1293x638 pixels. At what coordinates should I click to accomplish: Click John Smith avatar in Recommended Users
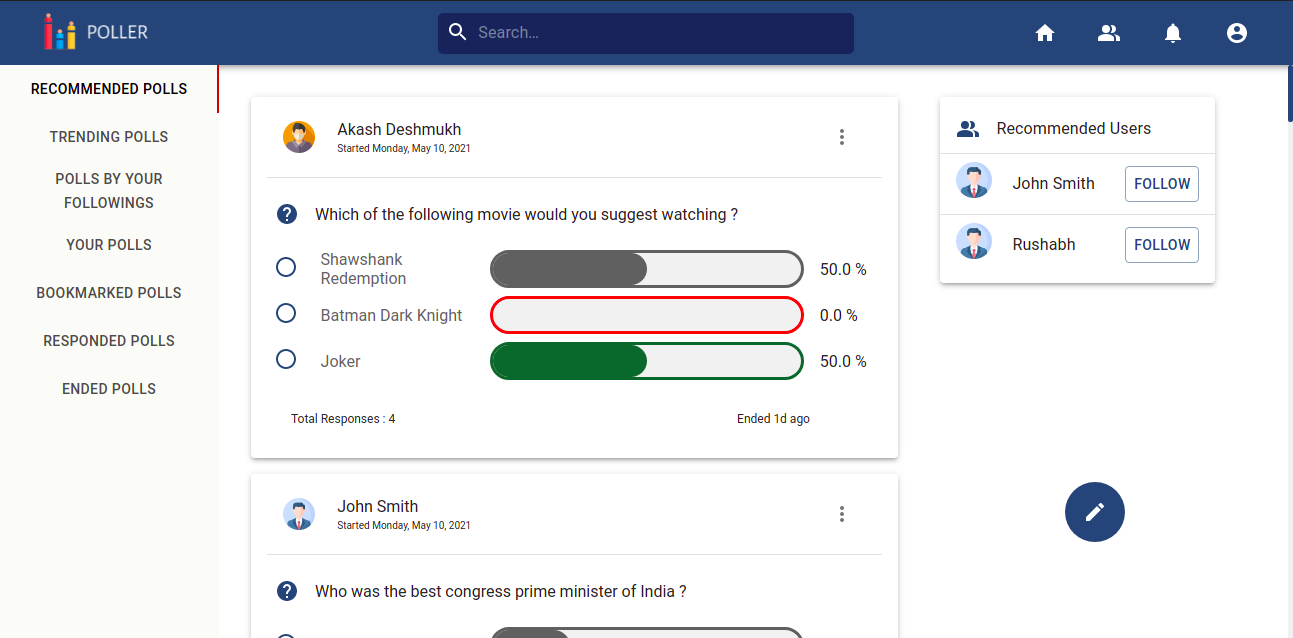pyautogui.click(x=974, y=181)
